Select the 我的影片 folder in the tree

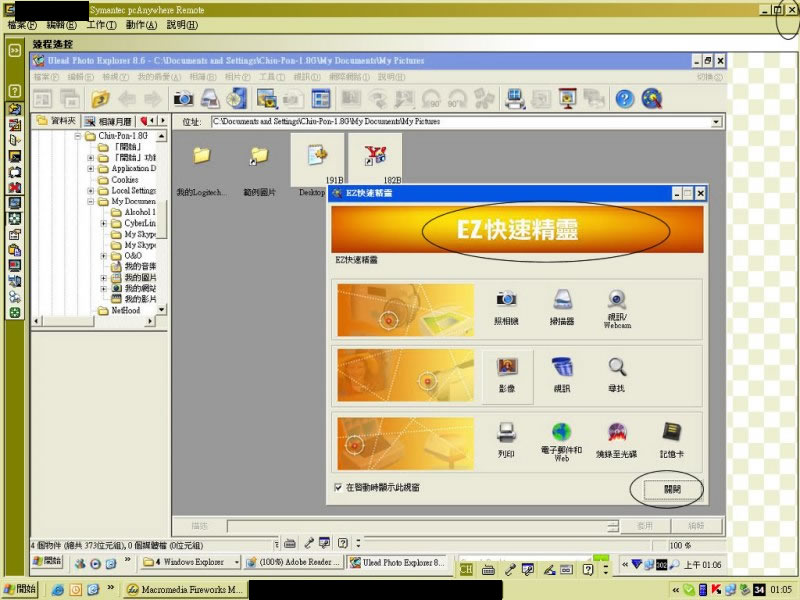(134, 299)
